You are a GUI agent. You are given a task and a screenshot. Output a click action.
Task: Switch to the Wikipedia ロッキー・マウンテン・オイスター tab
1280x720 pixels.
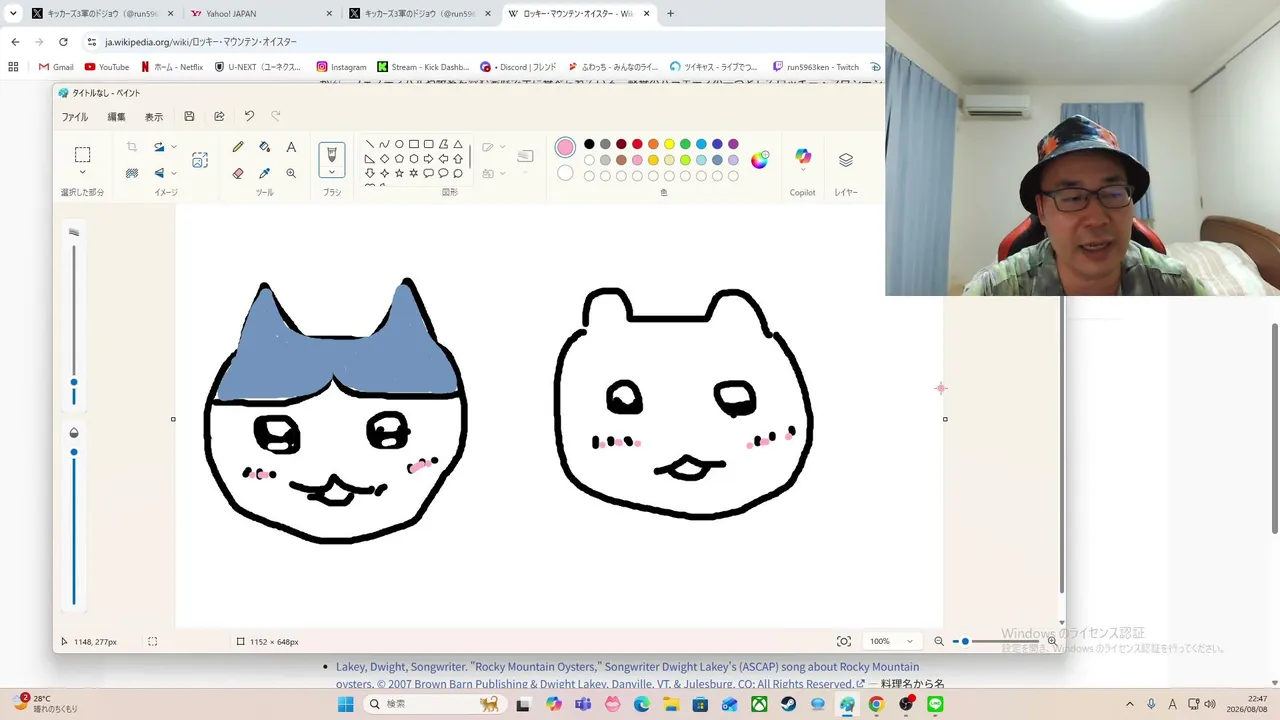580,14
